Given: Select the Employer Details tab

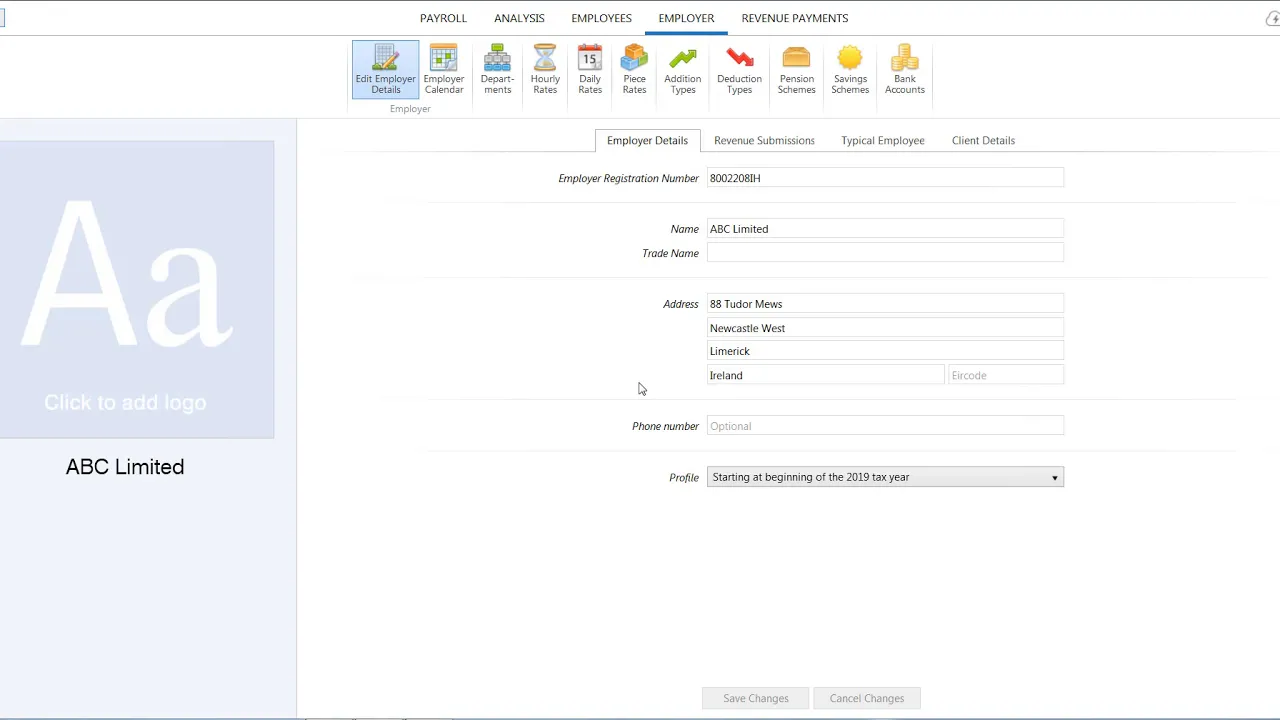Looking at the screenshot, I should 647,141.
